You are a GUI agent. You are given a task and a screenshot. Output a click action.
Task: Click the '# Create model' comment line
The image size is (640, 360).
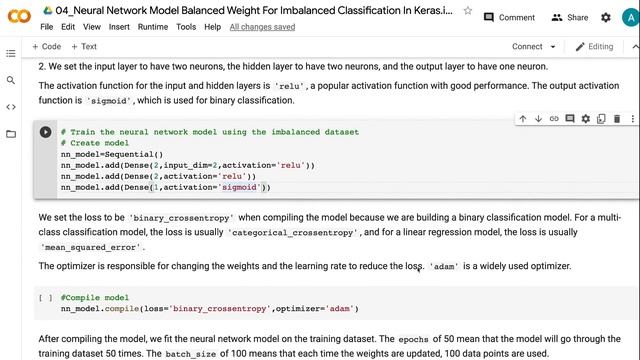(x=95, y=143)
